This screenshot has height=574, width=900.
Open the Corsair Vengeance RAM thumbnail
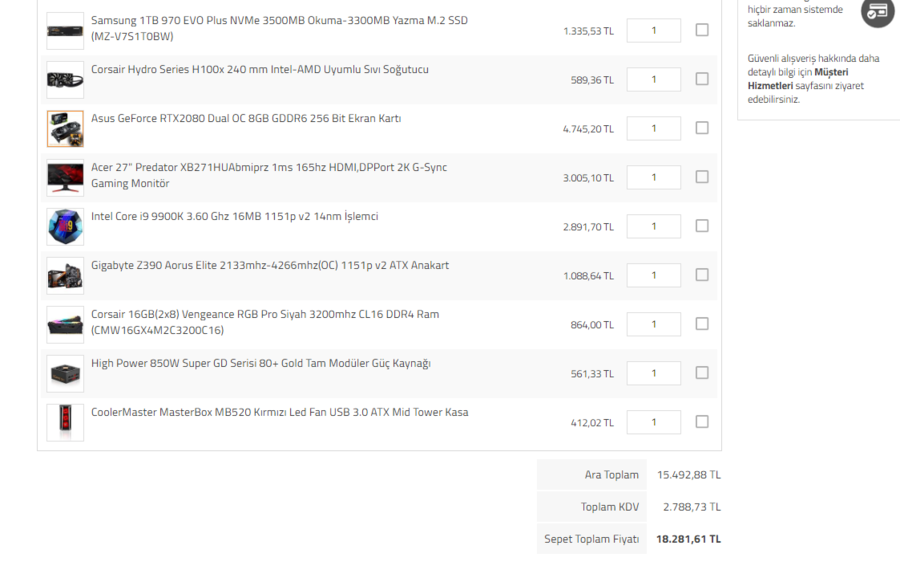click(x=65, y=324)
